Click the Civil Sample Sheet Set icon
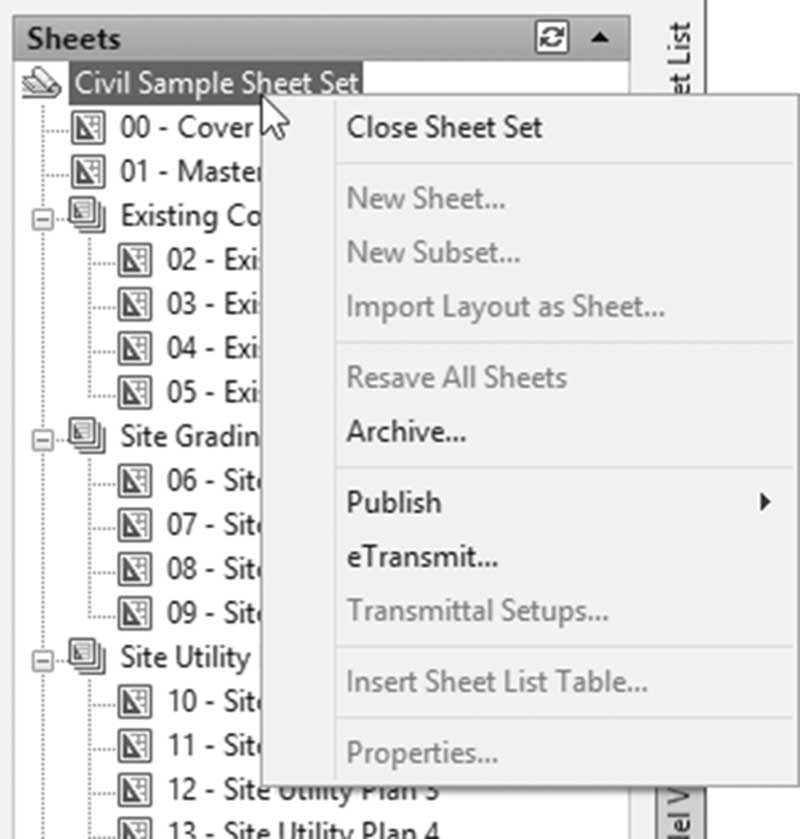 click(x=41, y=83)
